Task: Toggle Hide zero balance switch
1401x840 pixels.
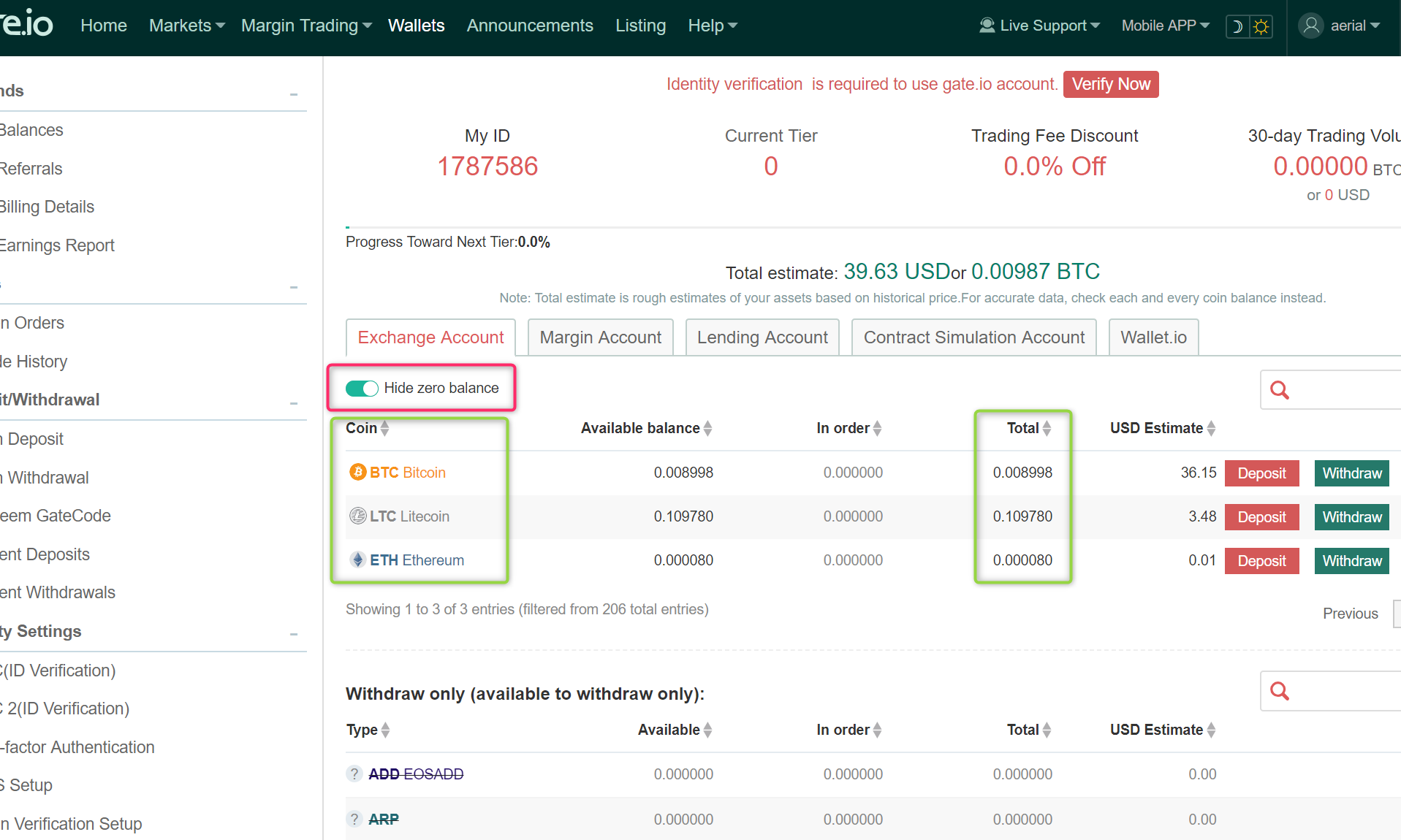Action: (x=362, y=389)
